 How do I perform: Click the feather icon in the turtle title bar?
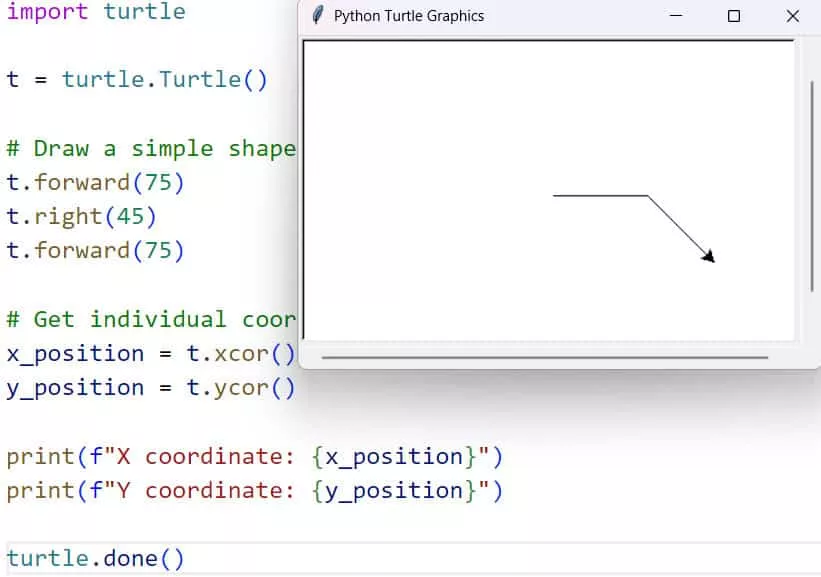click(318, 16)
